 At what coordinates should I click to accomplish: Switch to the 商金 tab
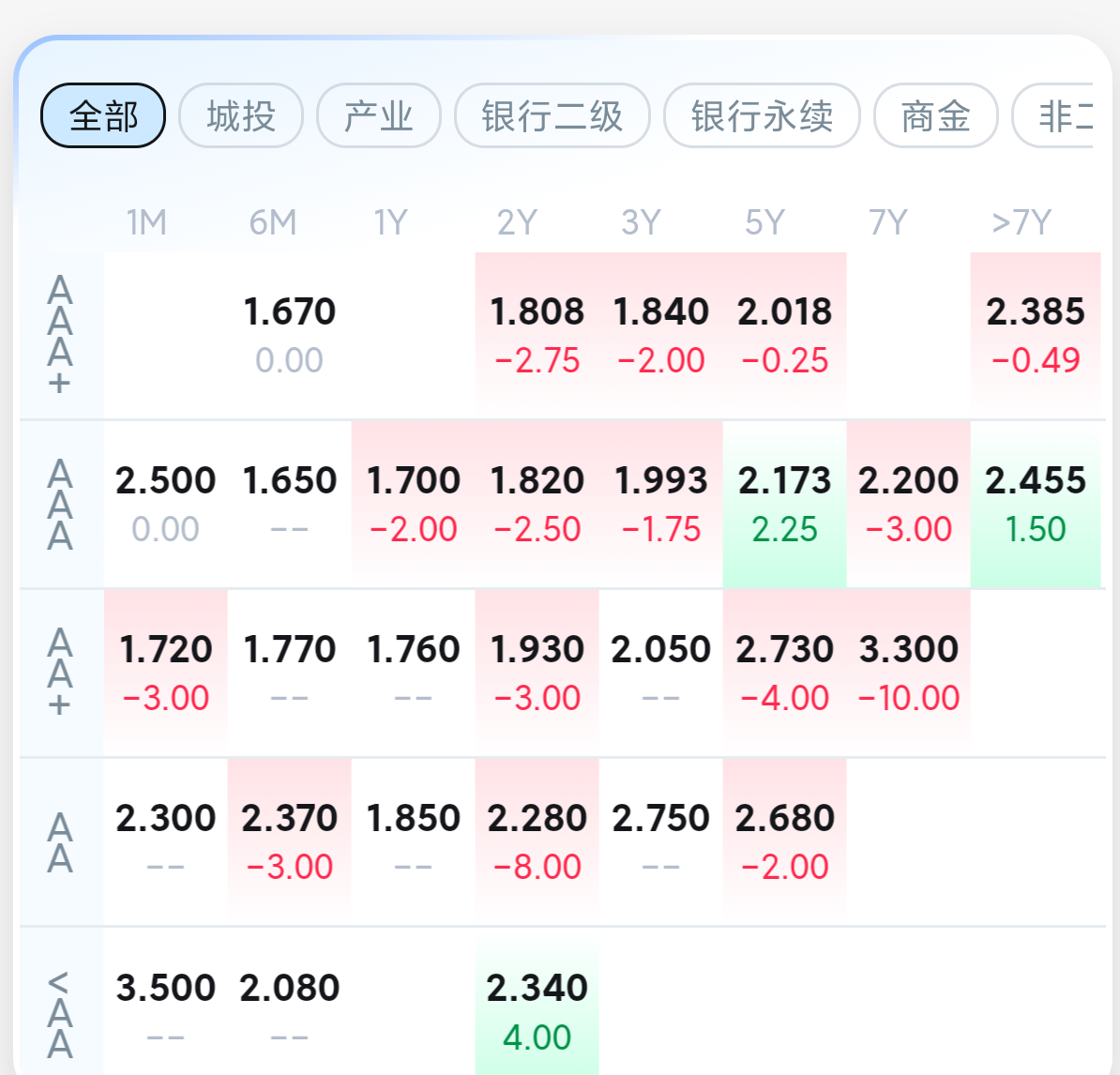[935, 116]
